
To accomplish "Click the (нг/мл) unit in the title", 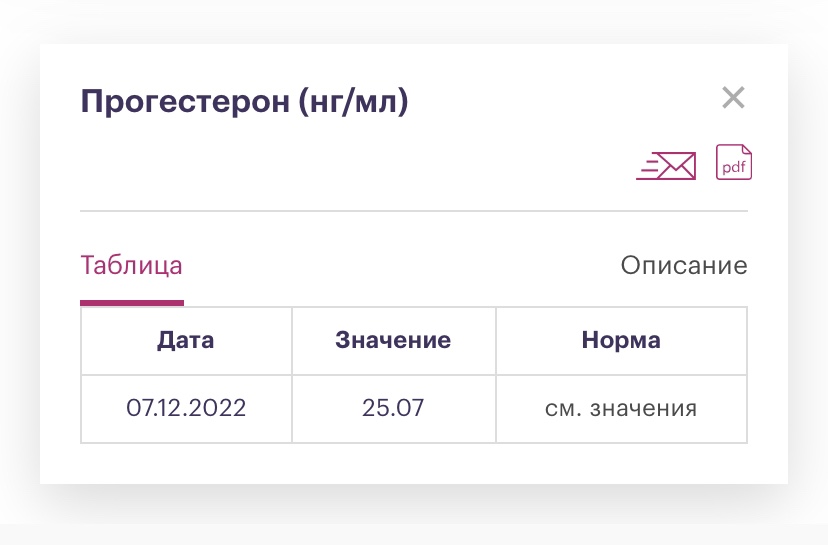I will [x=353, y=102].
